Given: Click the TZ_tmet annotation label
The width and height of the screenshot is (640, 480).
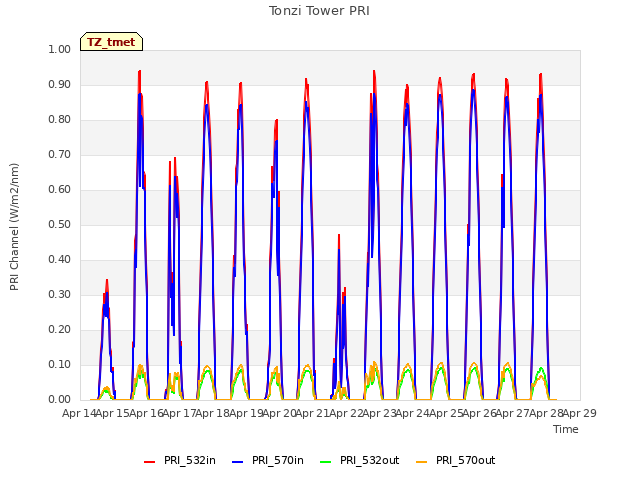Looking at the screenshot, I should pos(111,42).
